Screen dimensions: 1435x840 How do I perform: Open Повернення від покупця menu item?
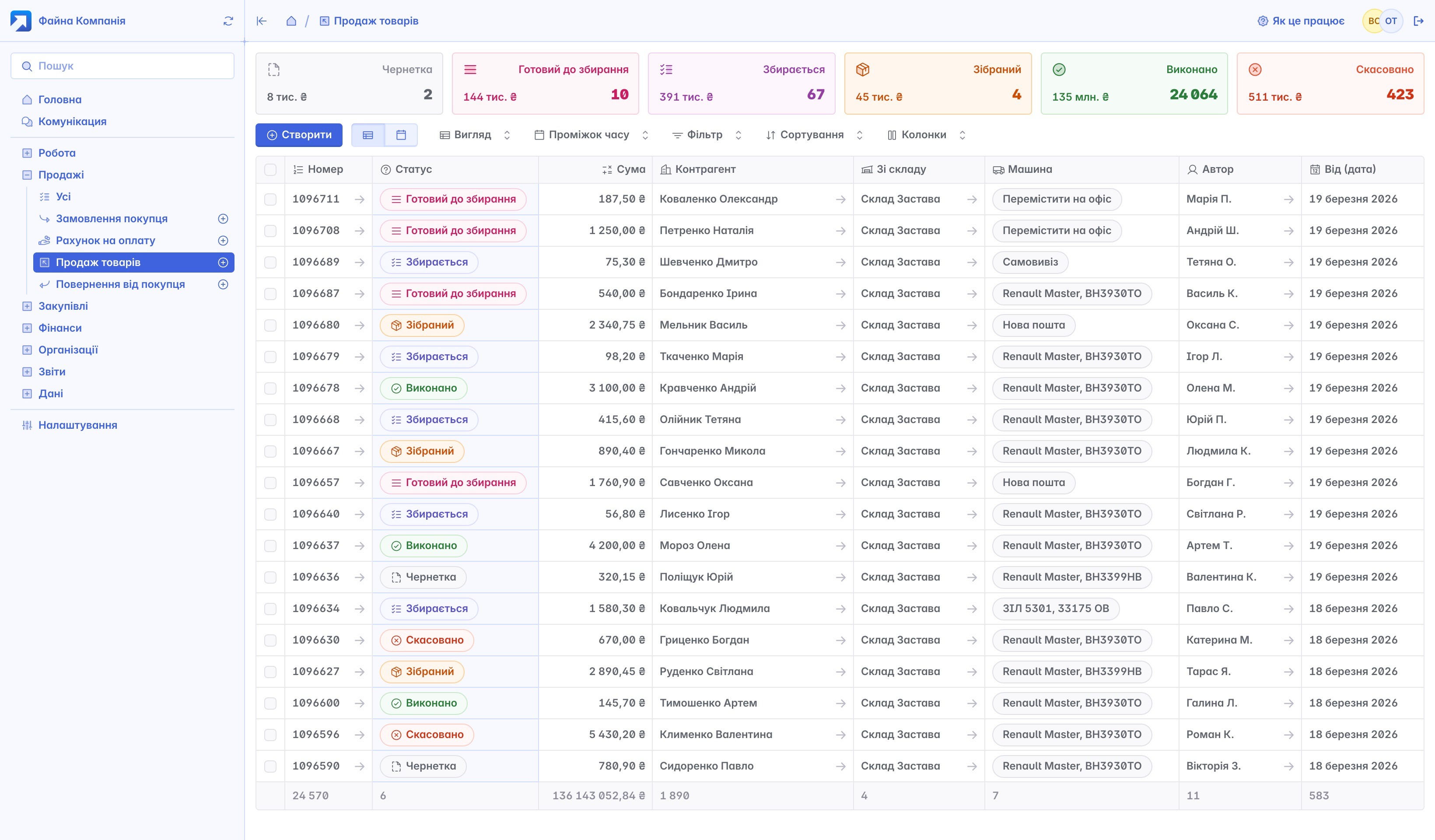tap(120, 284)
